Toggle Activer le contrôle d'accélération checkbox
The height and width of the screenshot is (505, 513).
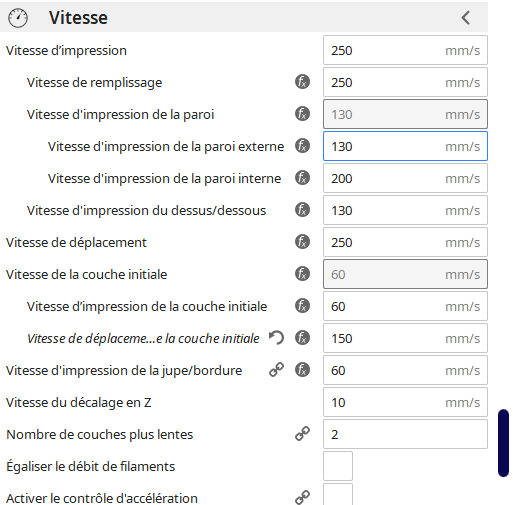coord(338,495)
